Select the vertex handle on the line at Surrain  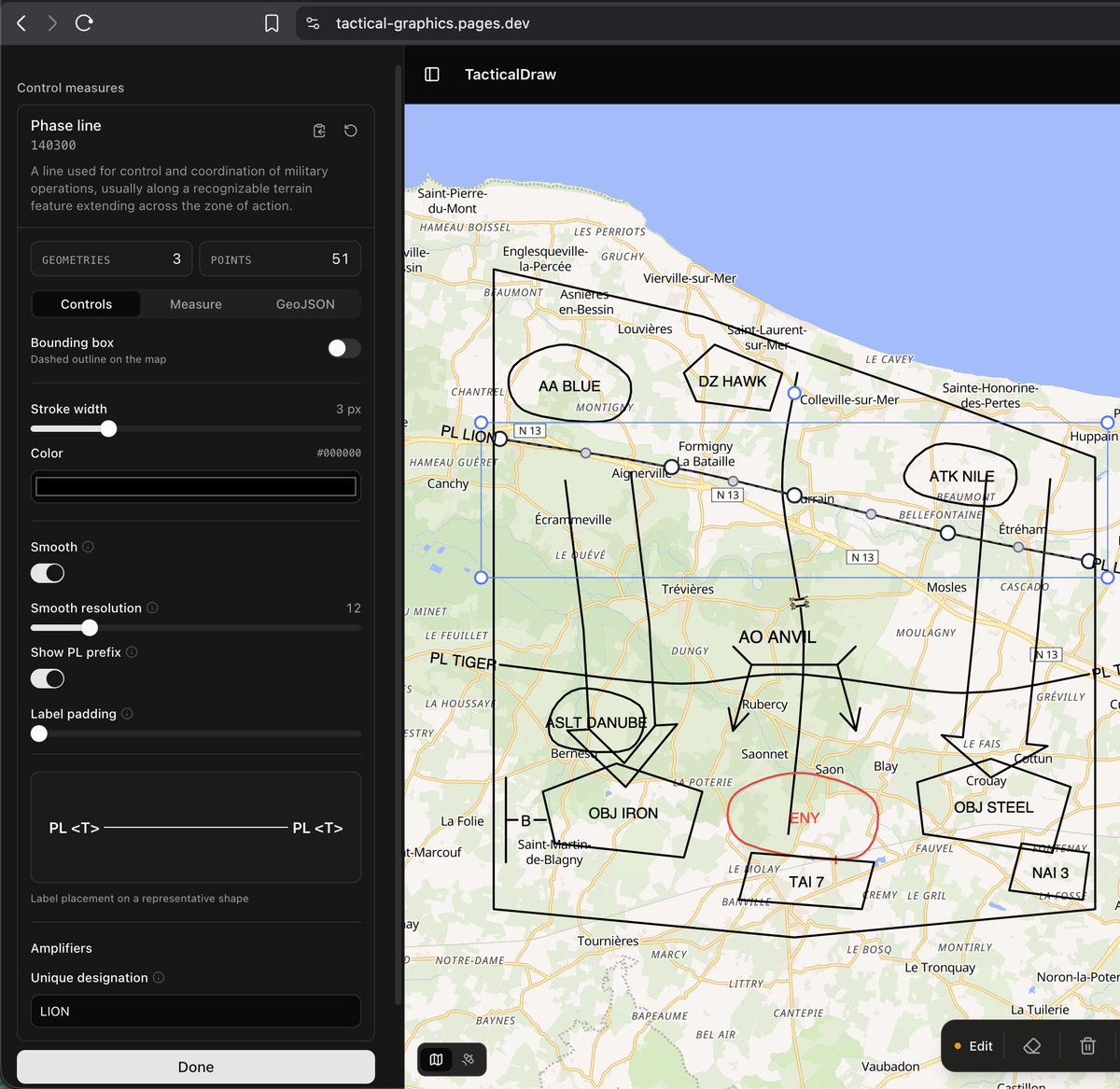point(794,496)
